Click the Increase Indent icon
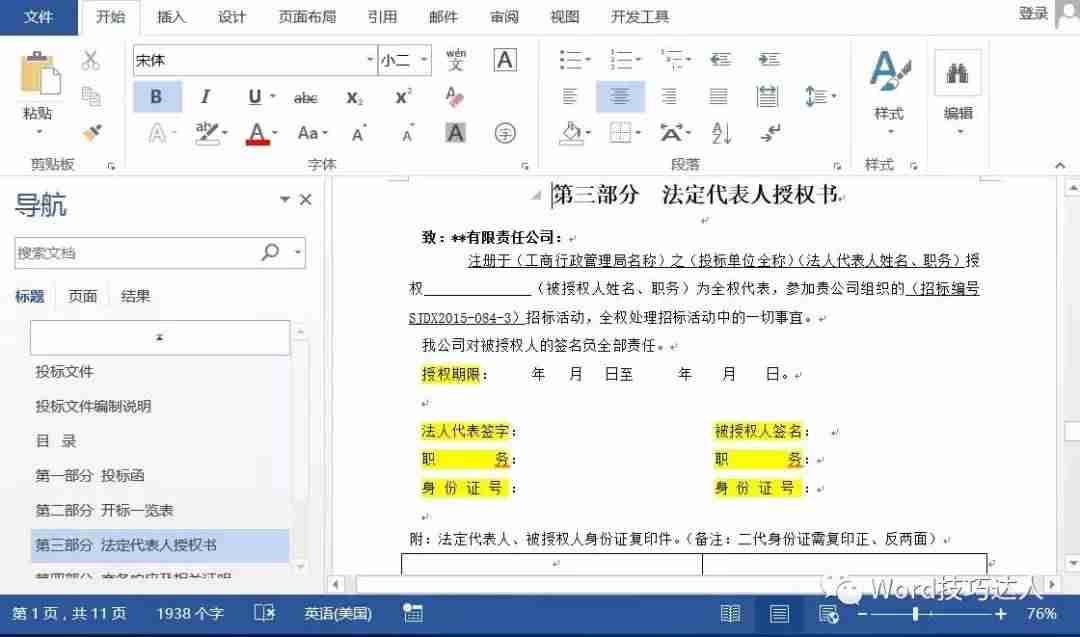Screen dimensions: 1080x637 (x=769, y=60)
